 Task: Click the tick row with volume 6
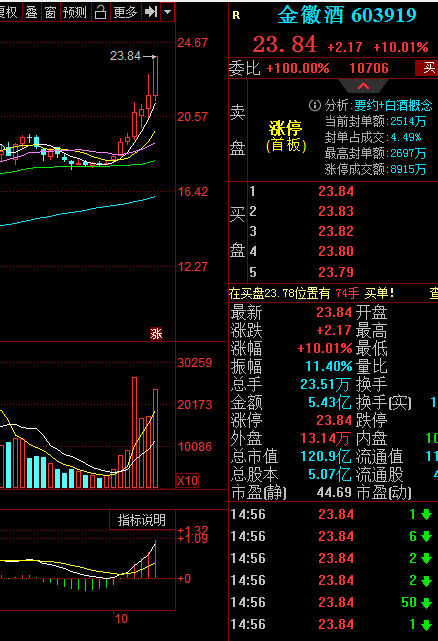pyautogui.click(x=333, y=536)
